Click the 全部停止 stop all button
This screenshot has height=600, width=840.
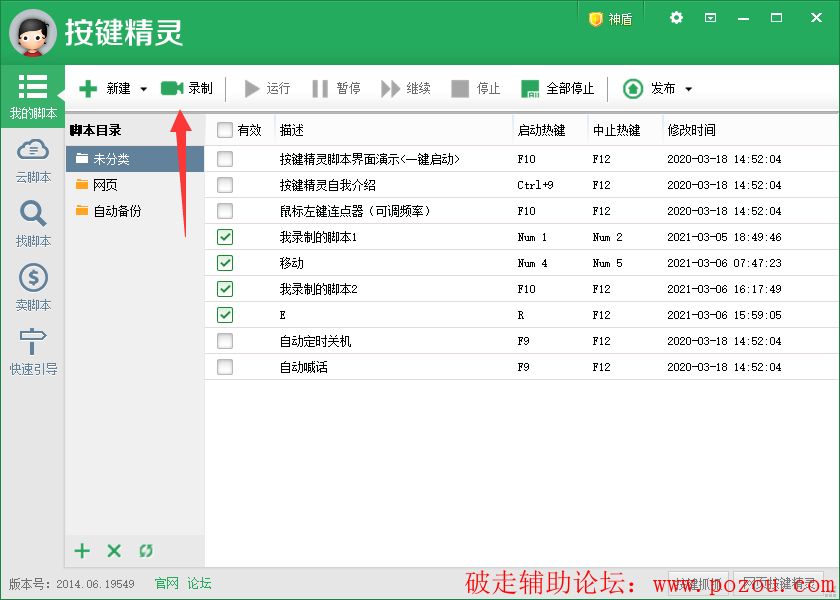[x=558, y=88]
